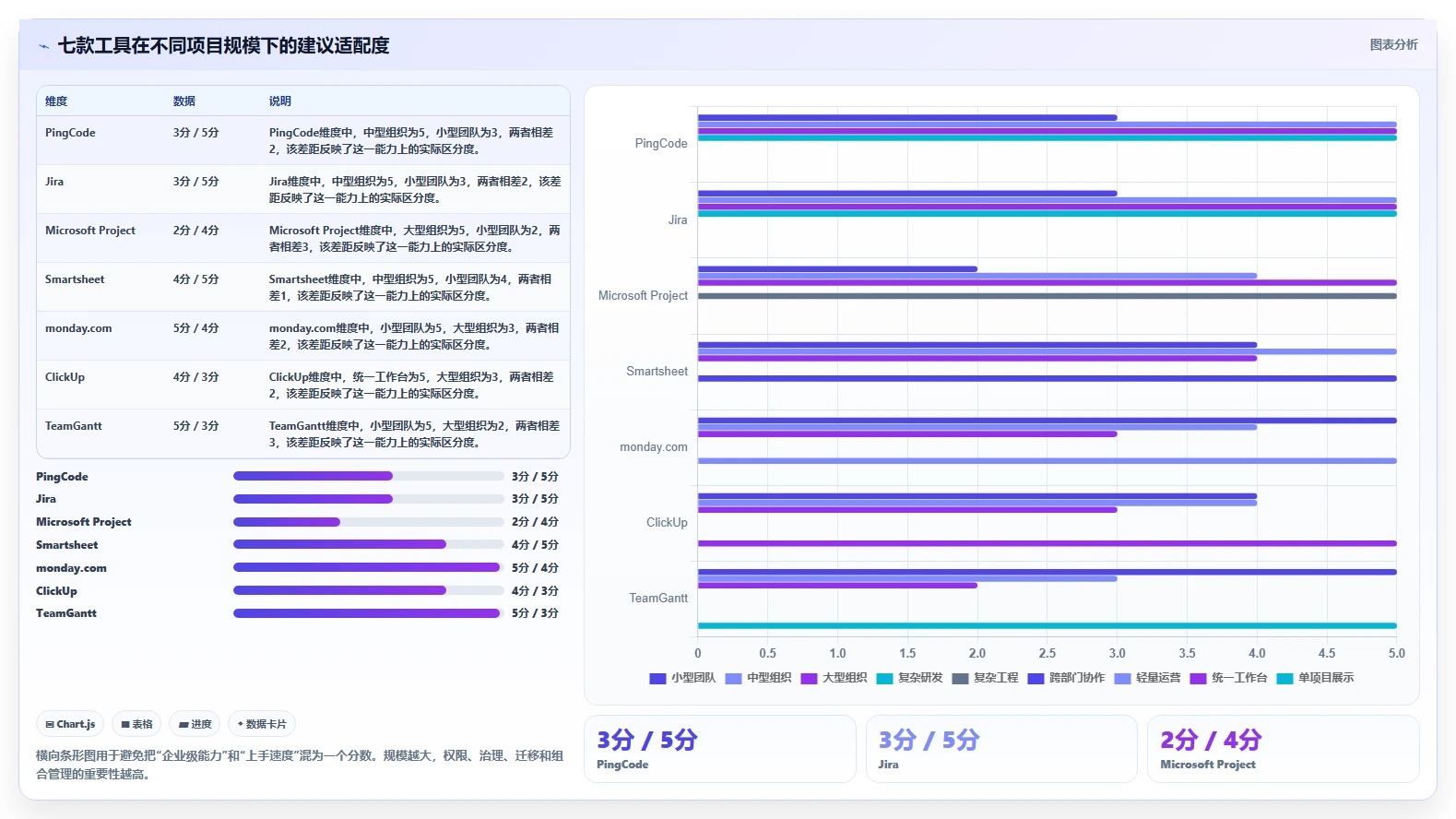Click the 4分 / 3分 cell in ClickUp table row

point(196,377)
